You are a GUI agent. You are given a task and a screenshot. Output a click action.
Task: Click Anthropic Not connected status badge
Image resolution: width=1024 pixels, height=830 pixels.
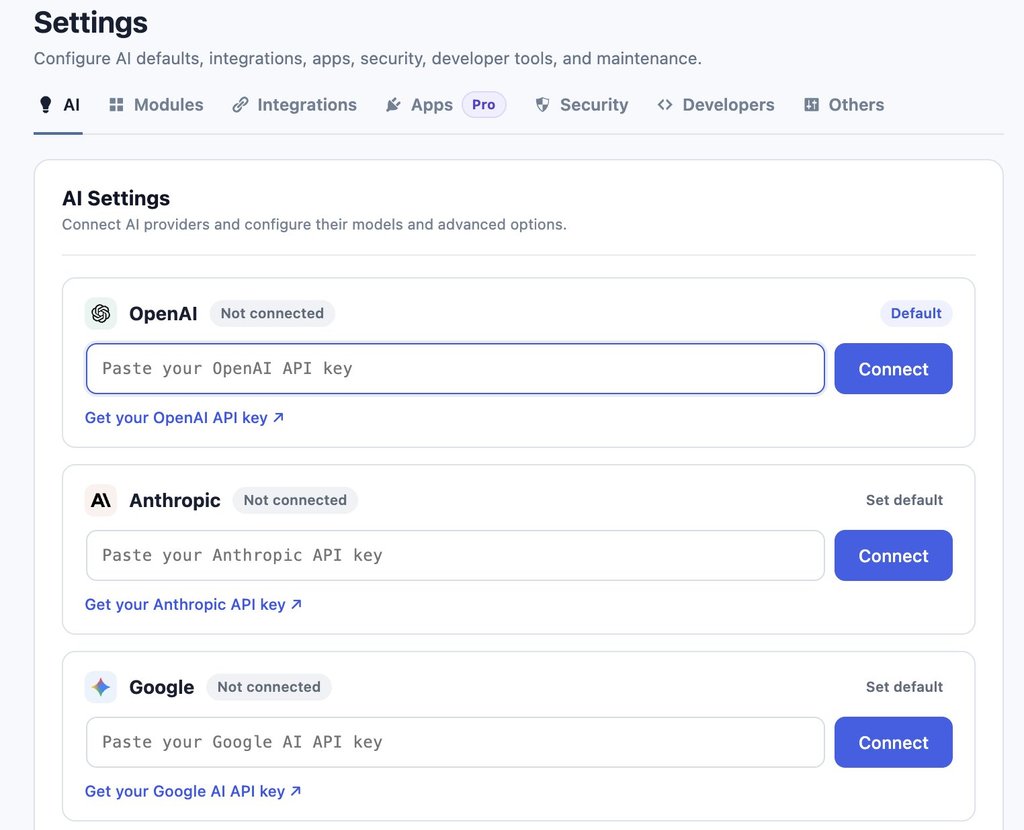click(295, 500)
